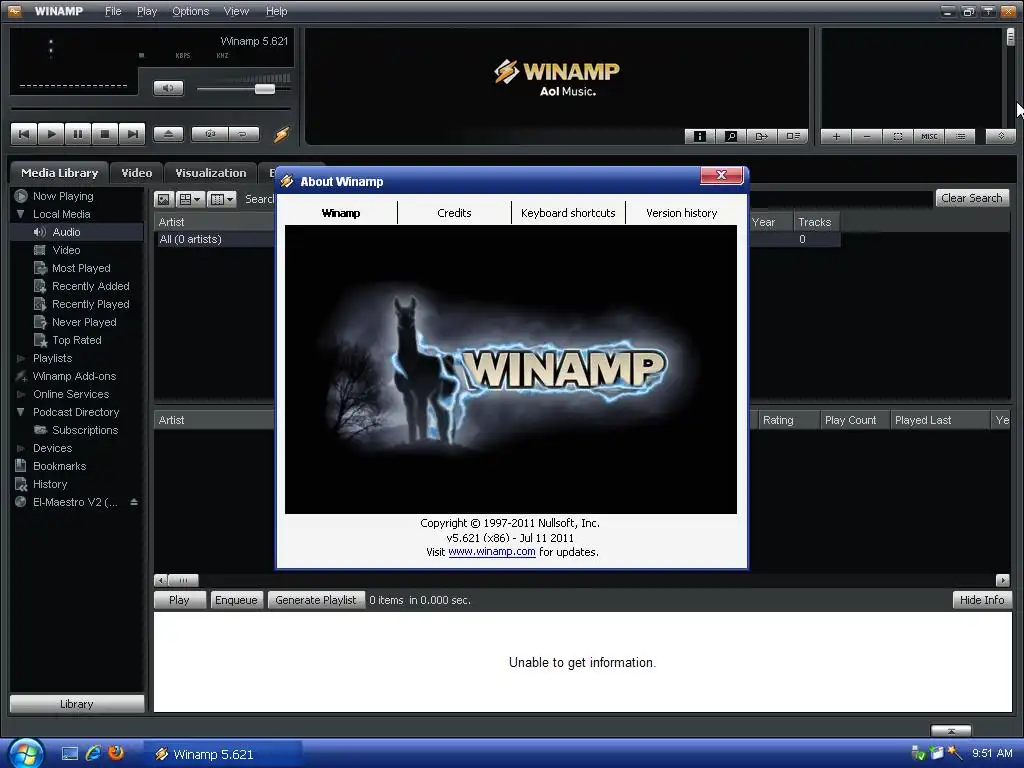Collapse the Podcast Directory tree node
This screenshot has height=768, width=1024.
20,412
